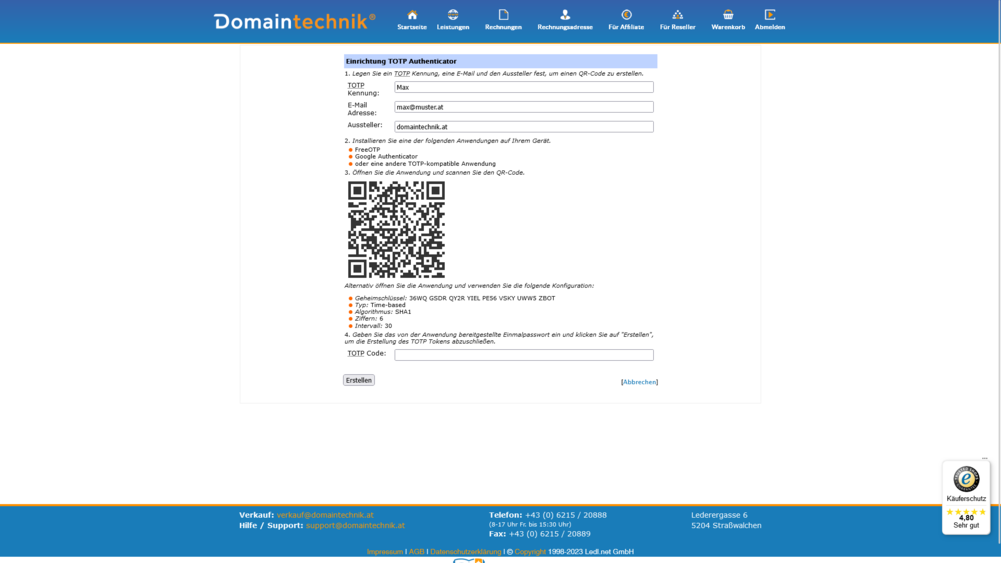Click the TOTP setup QR code image
This screenshot has height=563, width=1001.
point(396,229)
